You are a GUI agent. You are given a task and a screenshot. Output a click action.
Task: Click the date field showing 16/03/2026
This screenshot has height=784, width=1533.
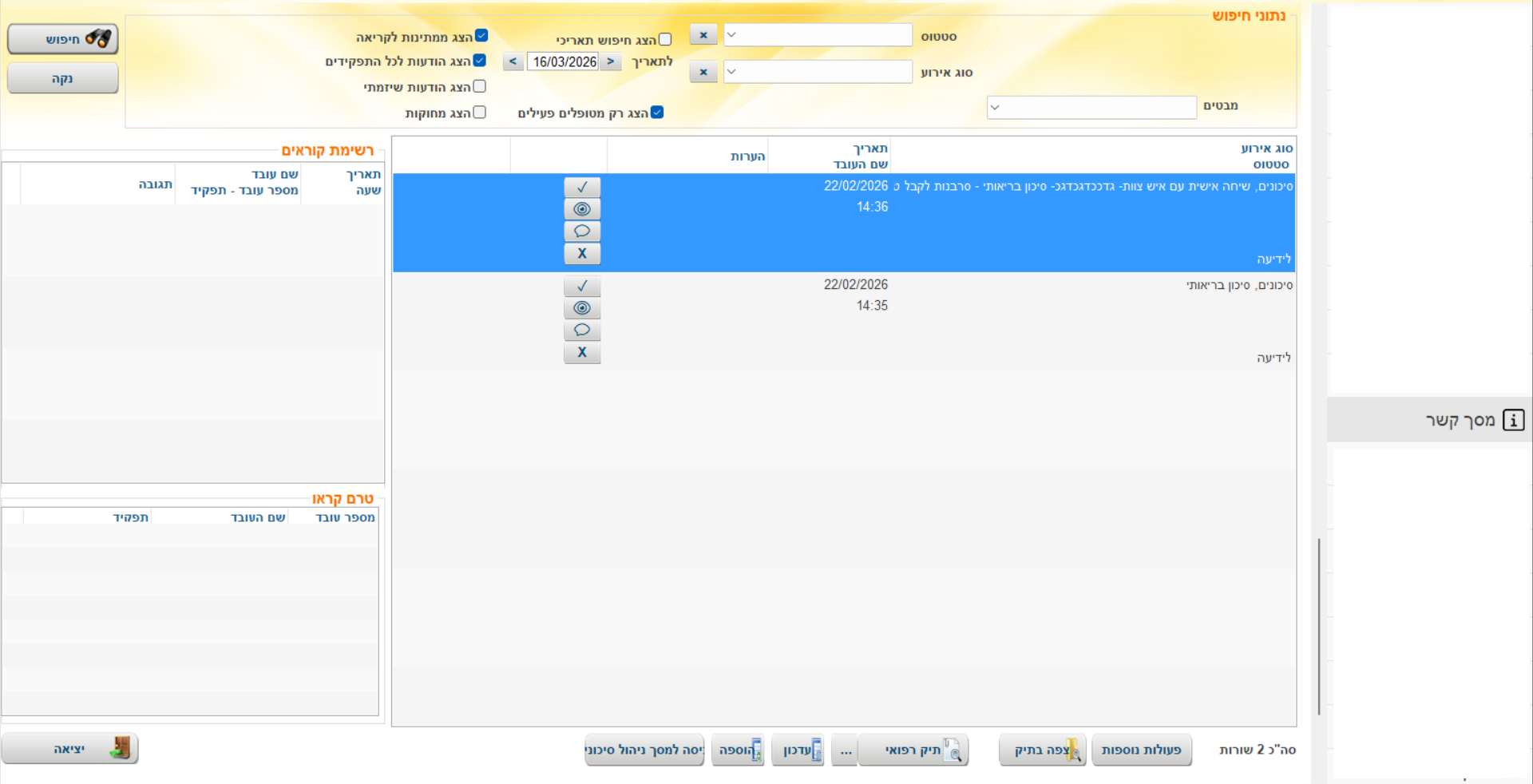coord(564,61)
